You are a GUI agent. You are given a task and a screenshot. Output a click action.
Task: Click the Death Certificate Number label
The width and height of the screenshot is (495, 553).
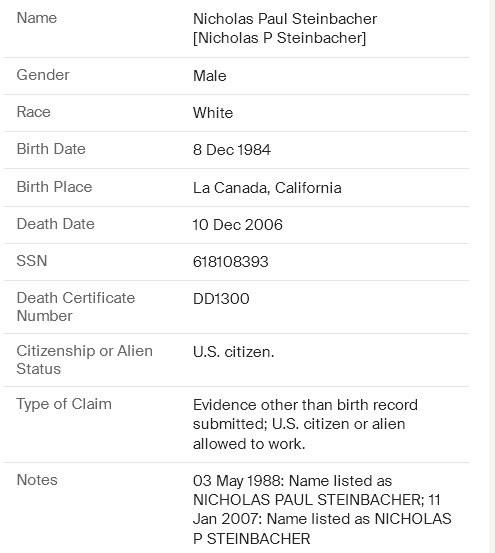coord(76,307)
